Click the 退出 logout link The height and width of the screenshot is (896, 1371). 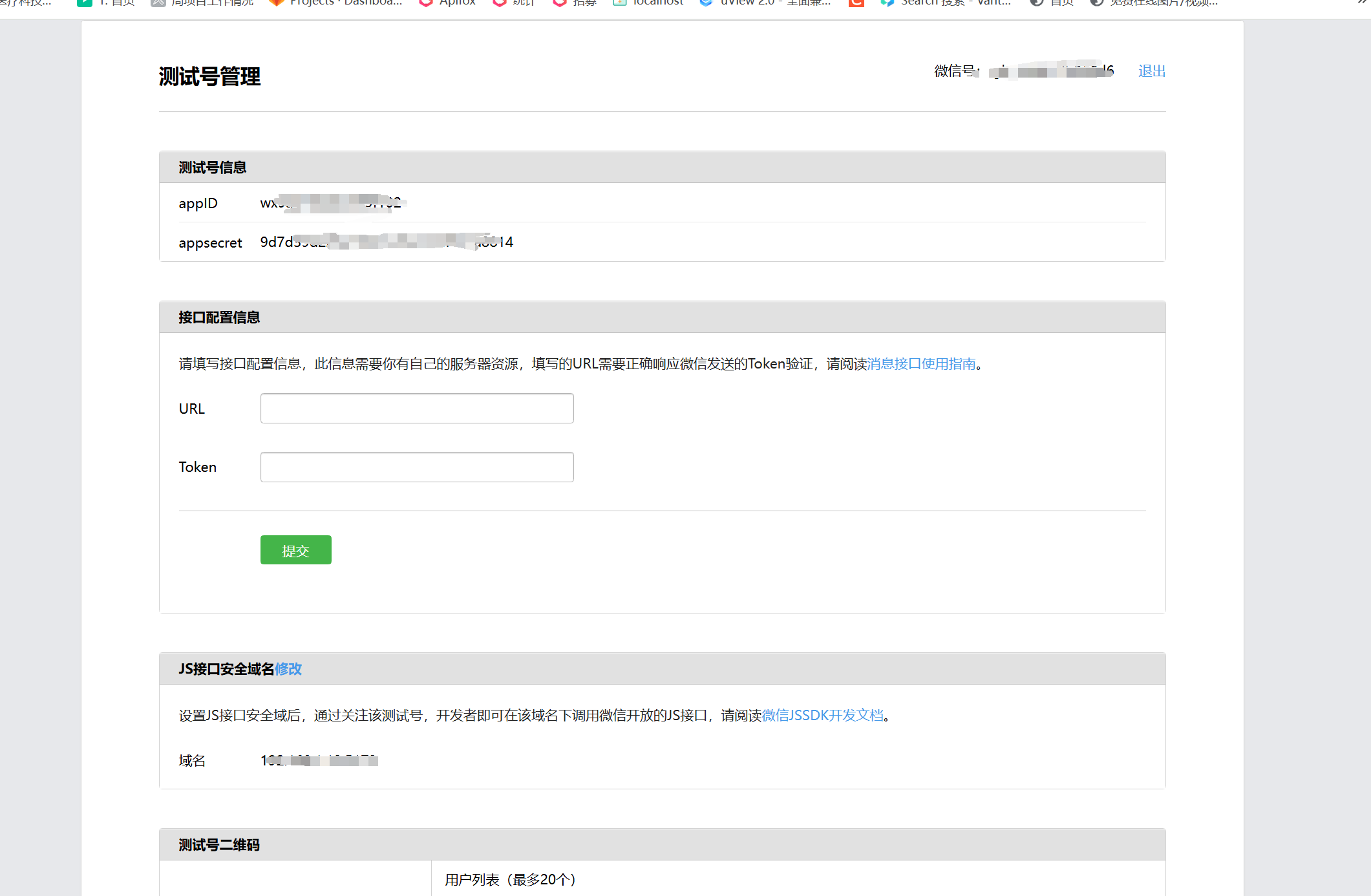1151,71
